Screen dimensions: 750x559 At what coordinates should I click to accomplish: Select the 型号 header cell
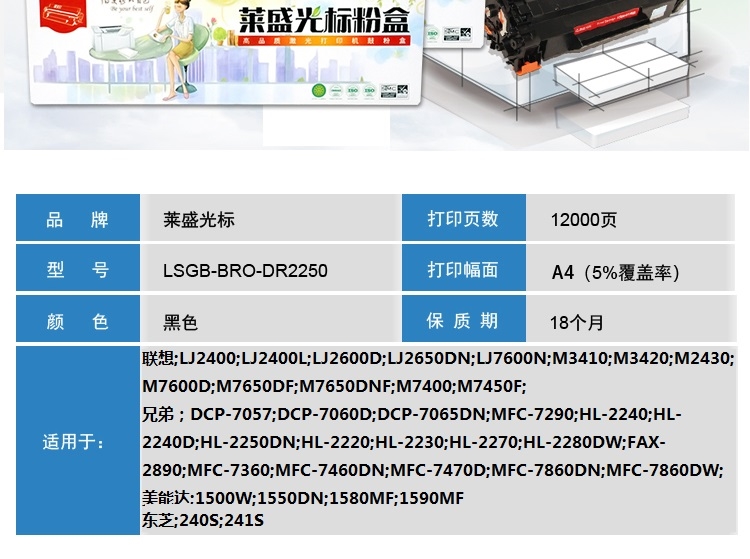[77, 271]
